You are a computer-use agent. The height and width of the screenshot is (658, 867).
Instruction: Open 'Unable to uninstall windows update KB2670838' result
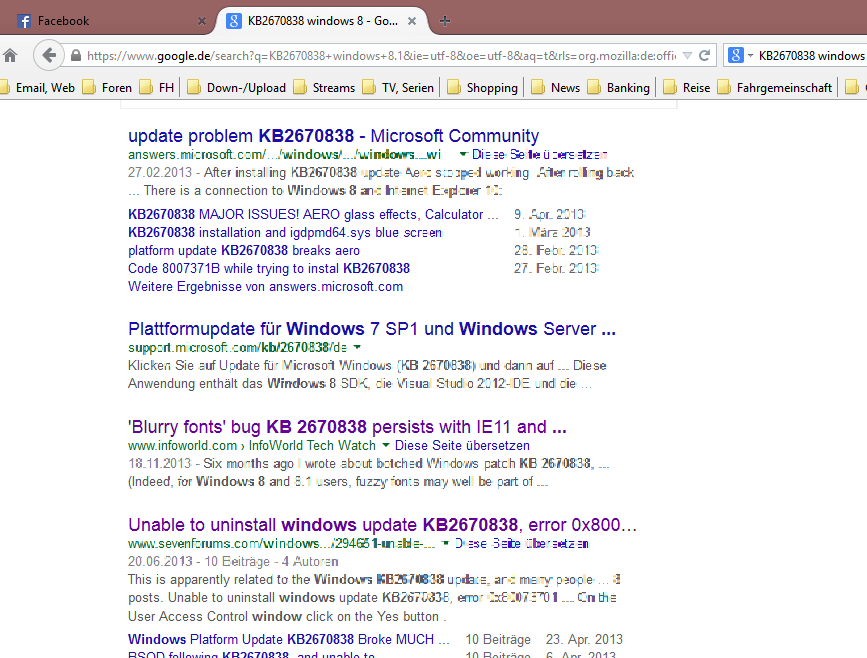coord(383,525)
